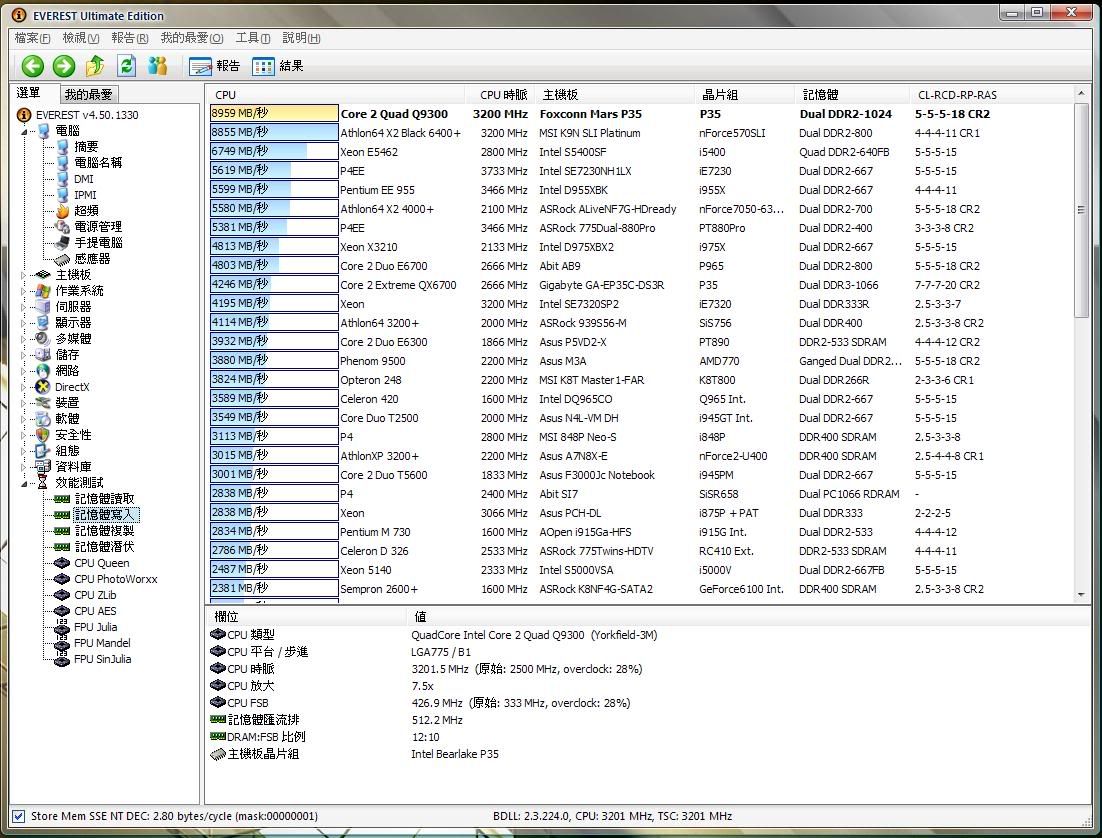
Task: Open the 結果 results toolbar button
Action: pos(278,66)
